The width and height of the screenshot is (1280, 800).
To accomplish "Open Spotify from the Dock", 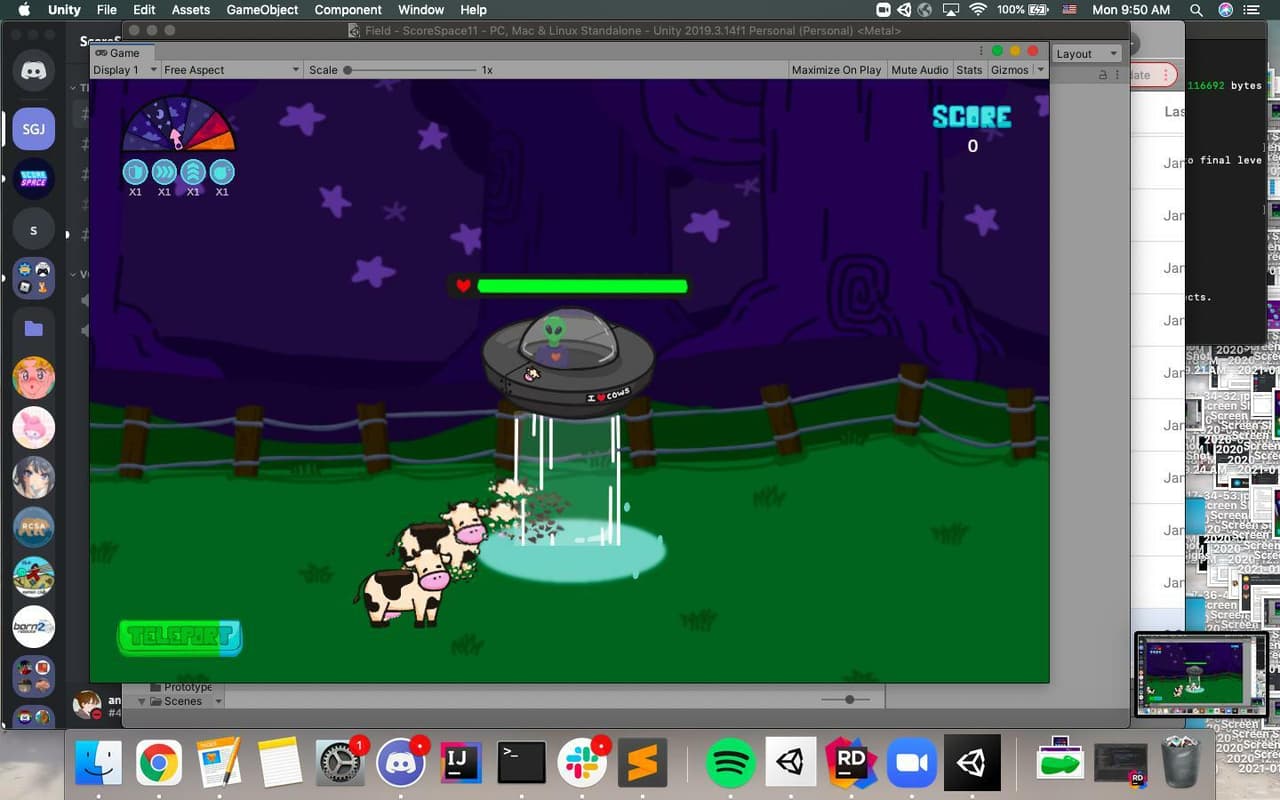I will [730, 765].
